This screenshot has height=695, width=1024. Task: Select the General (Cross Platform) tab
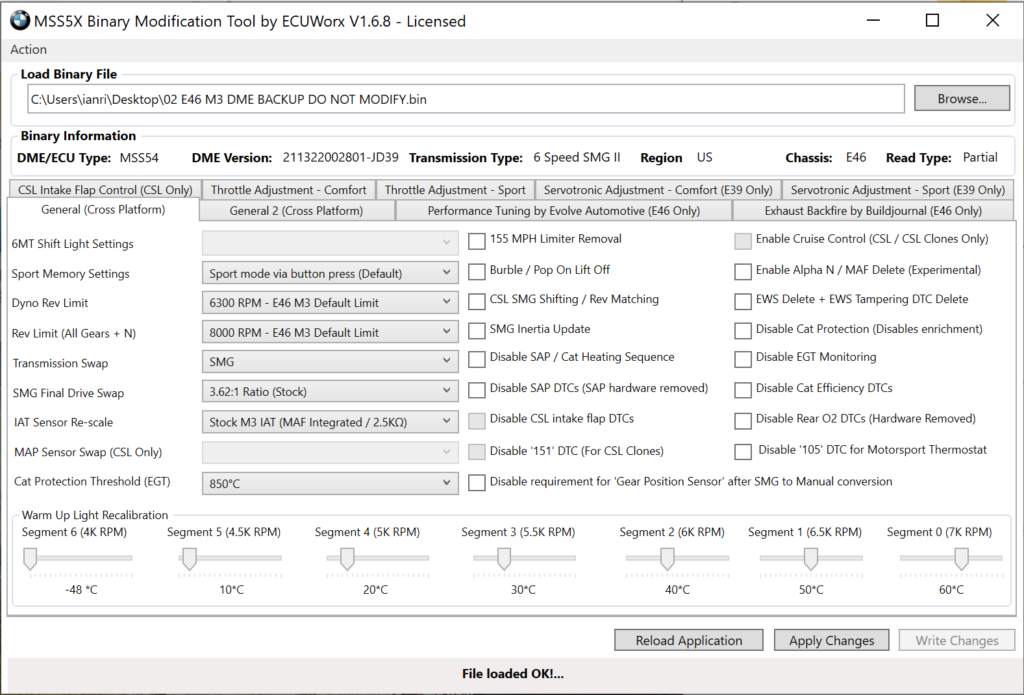coord(103,210)
